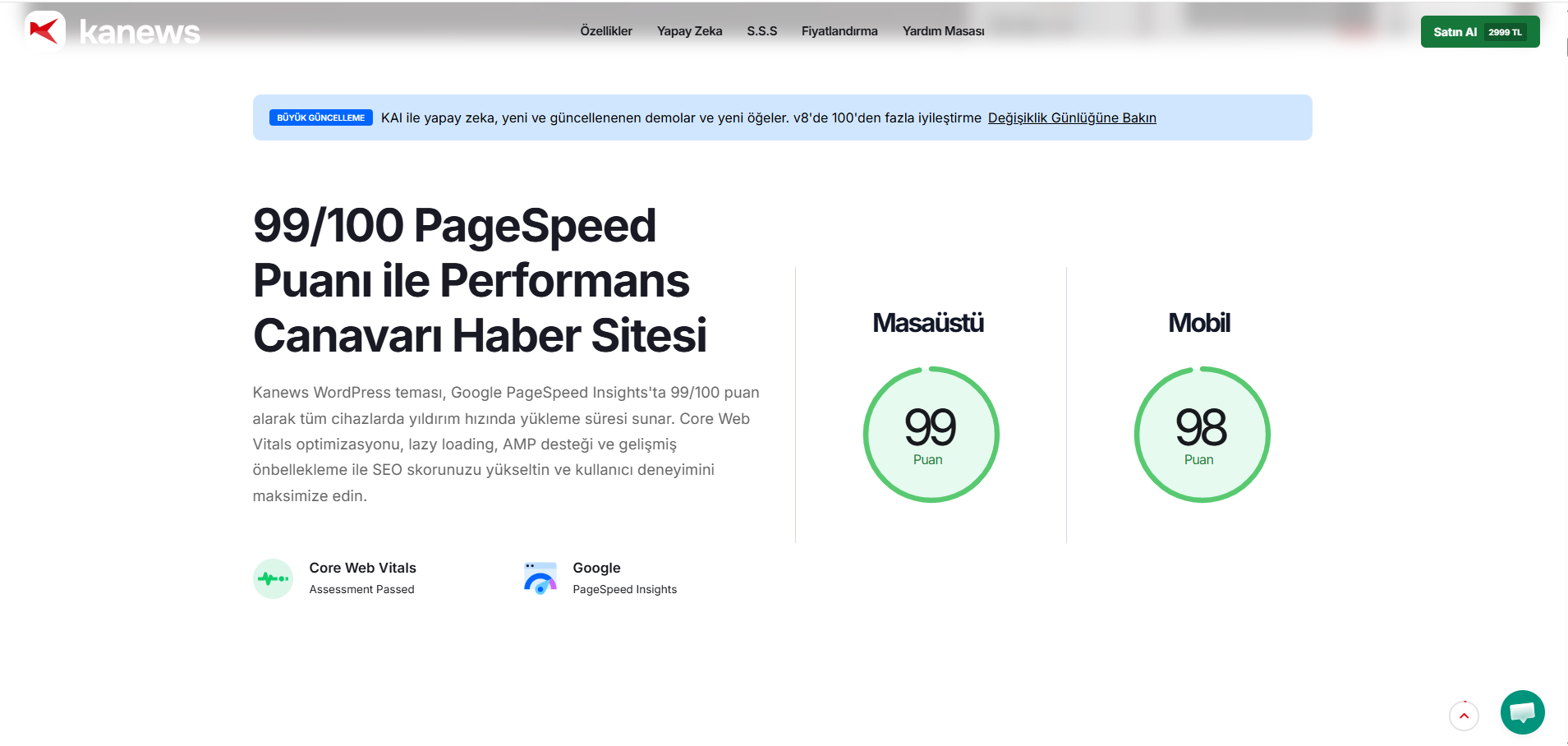Open Değişiklik Günlüğüne Bakın link
1568x746 pixels.
point(1072,117)
